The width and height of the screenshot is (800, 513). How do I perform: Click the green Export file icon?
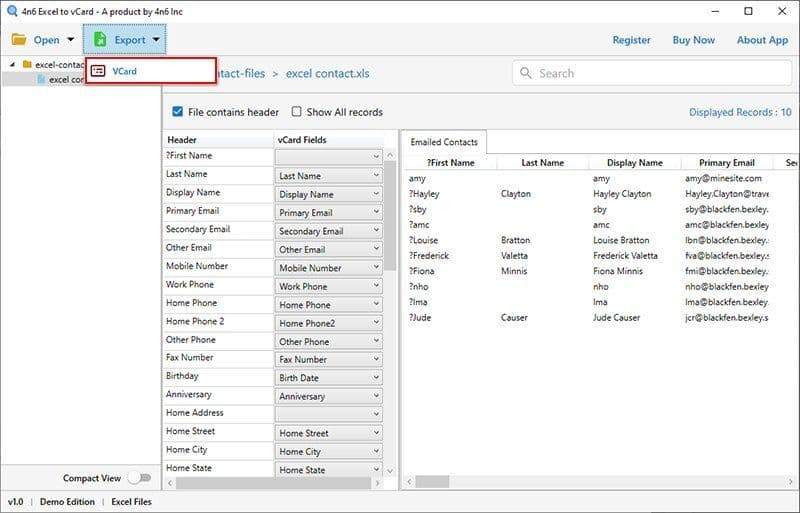point(99,40)
